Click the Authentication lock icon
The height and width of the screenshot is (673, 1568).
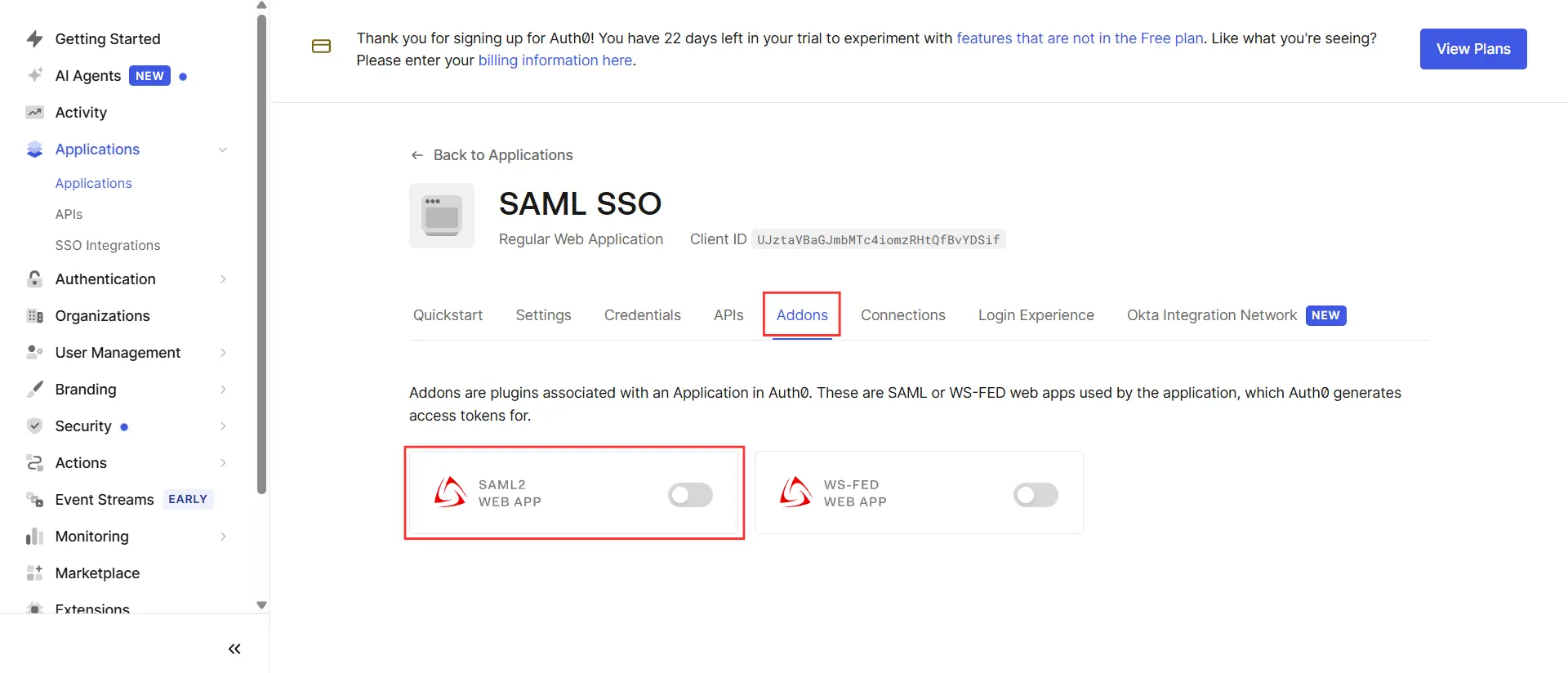coord(34,279)
